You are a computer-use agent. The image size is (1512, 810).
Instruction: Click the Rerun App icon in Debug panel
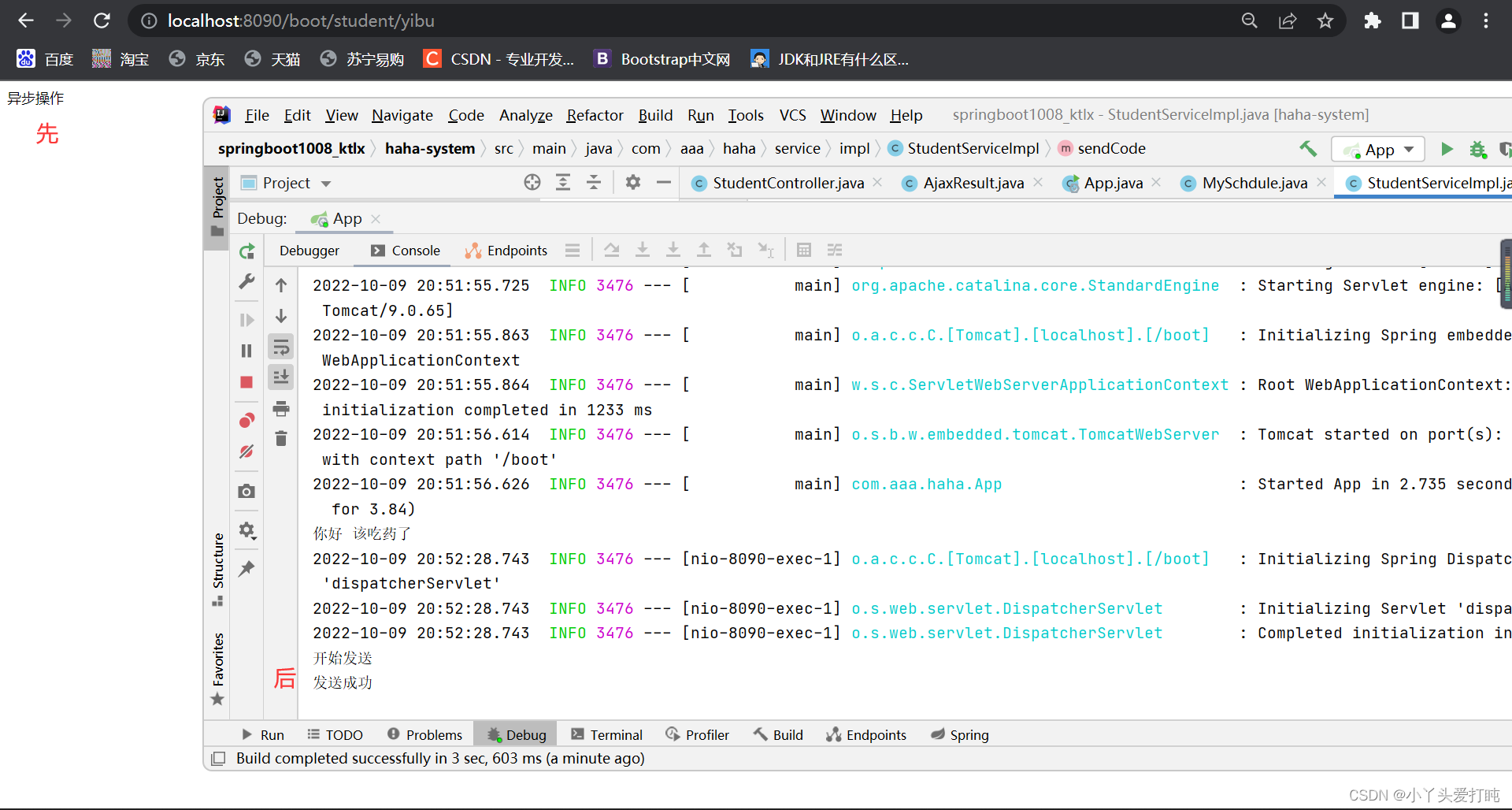[x=246, y=251]
